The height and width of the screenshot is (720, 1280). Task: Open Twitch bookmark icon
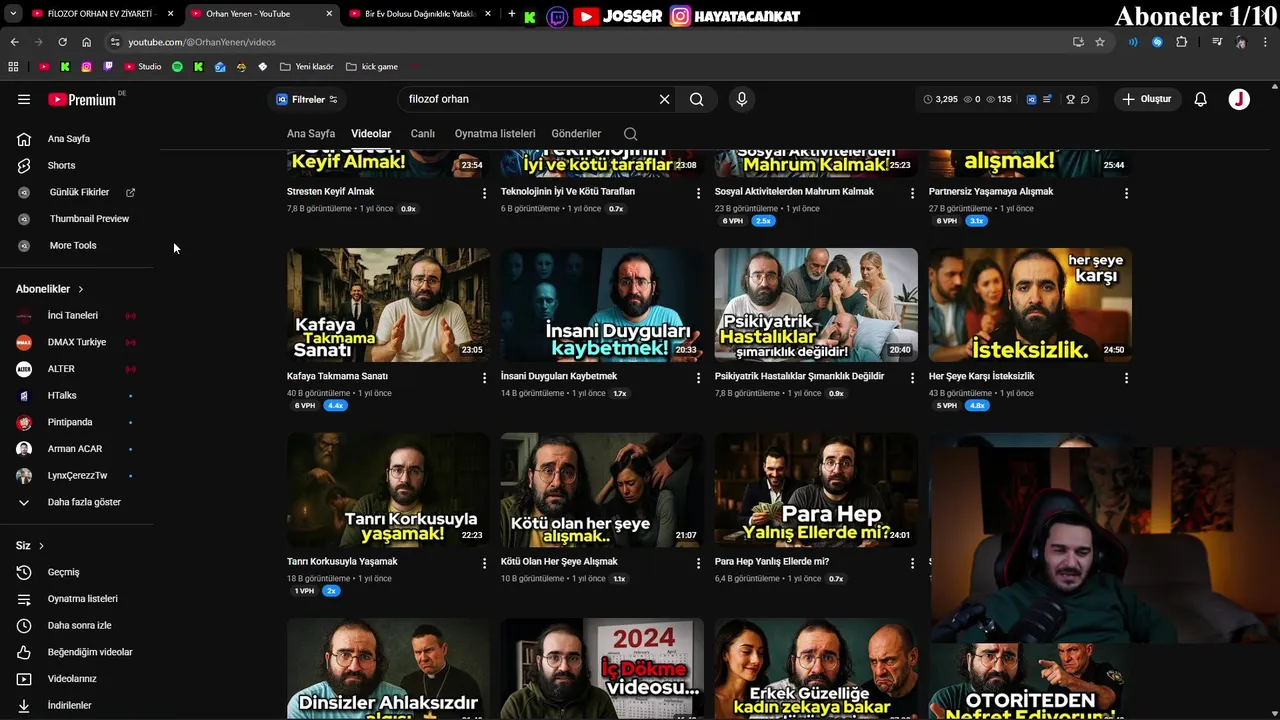pyautogui.click(x=108, y=67)
